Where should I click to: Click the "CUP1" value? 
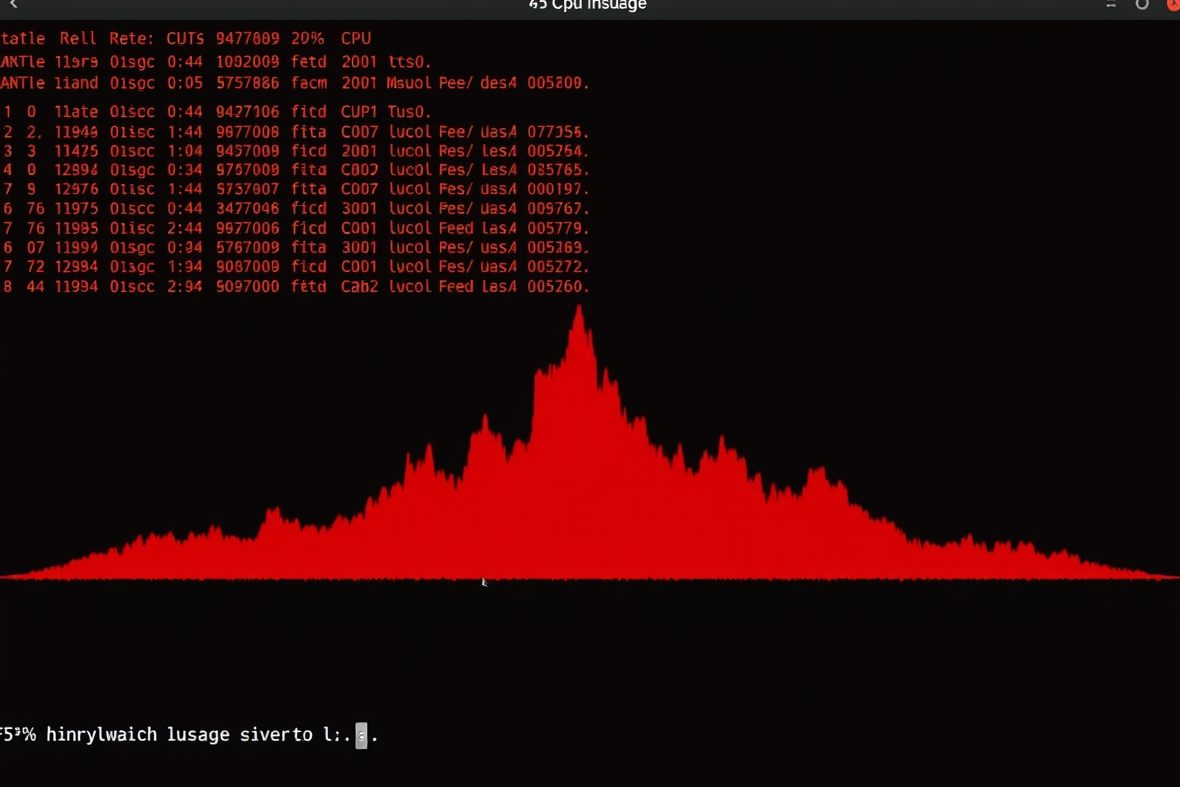359,111
